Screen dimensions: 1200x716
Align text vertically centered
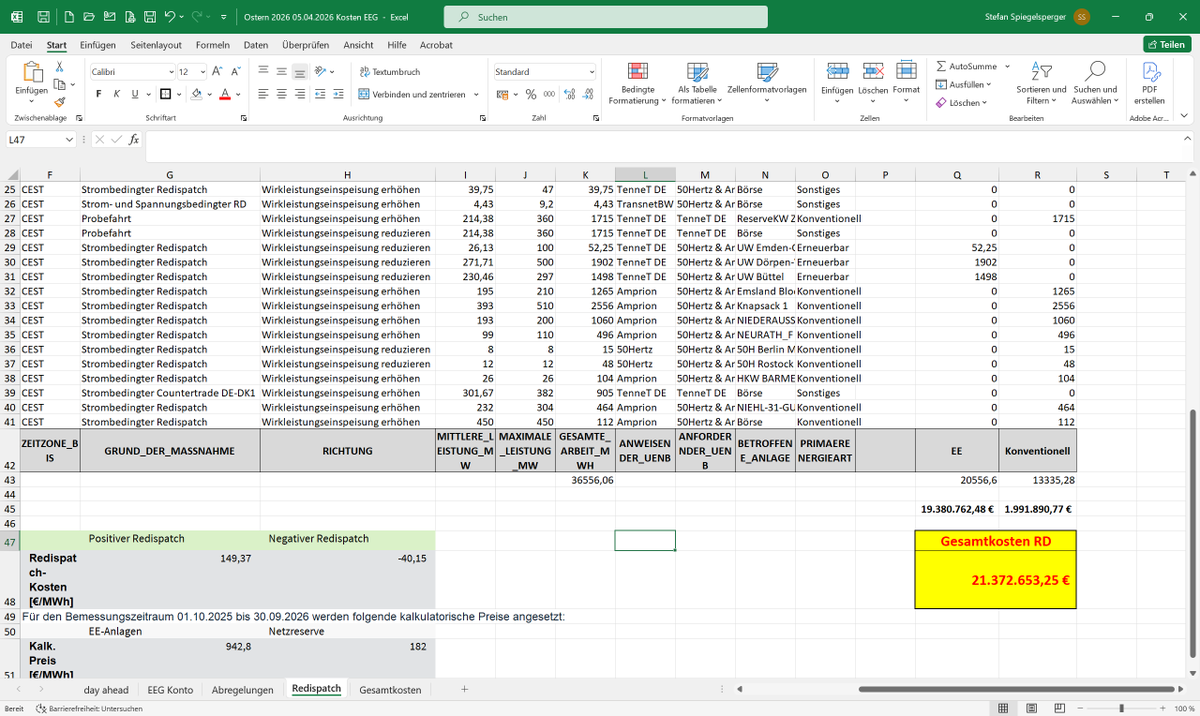(282, 72)
